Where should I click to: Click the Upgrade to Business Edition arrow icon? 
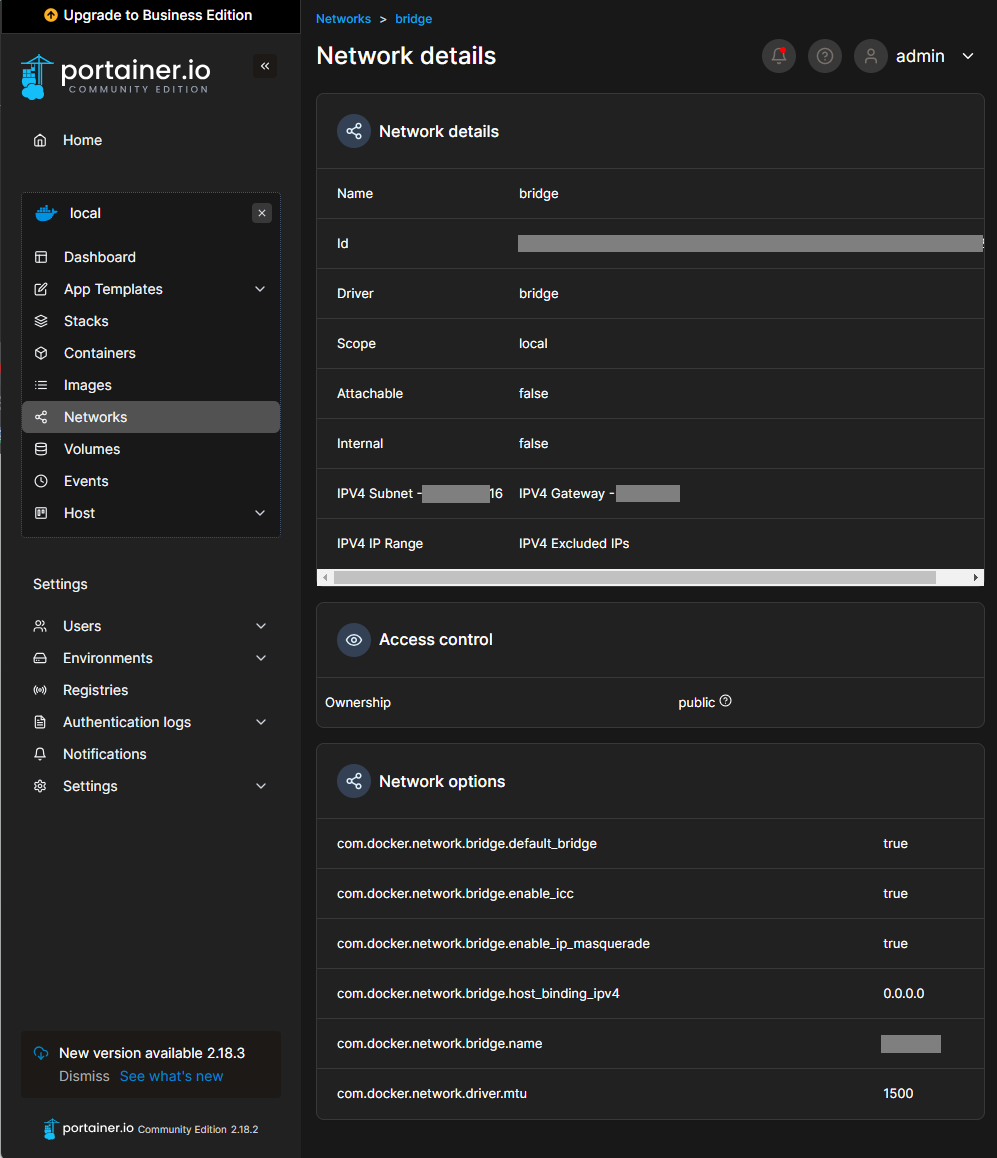pos(51,16)
